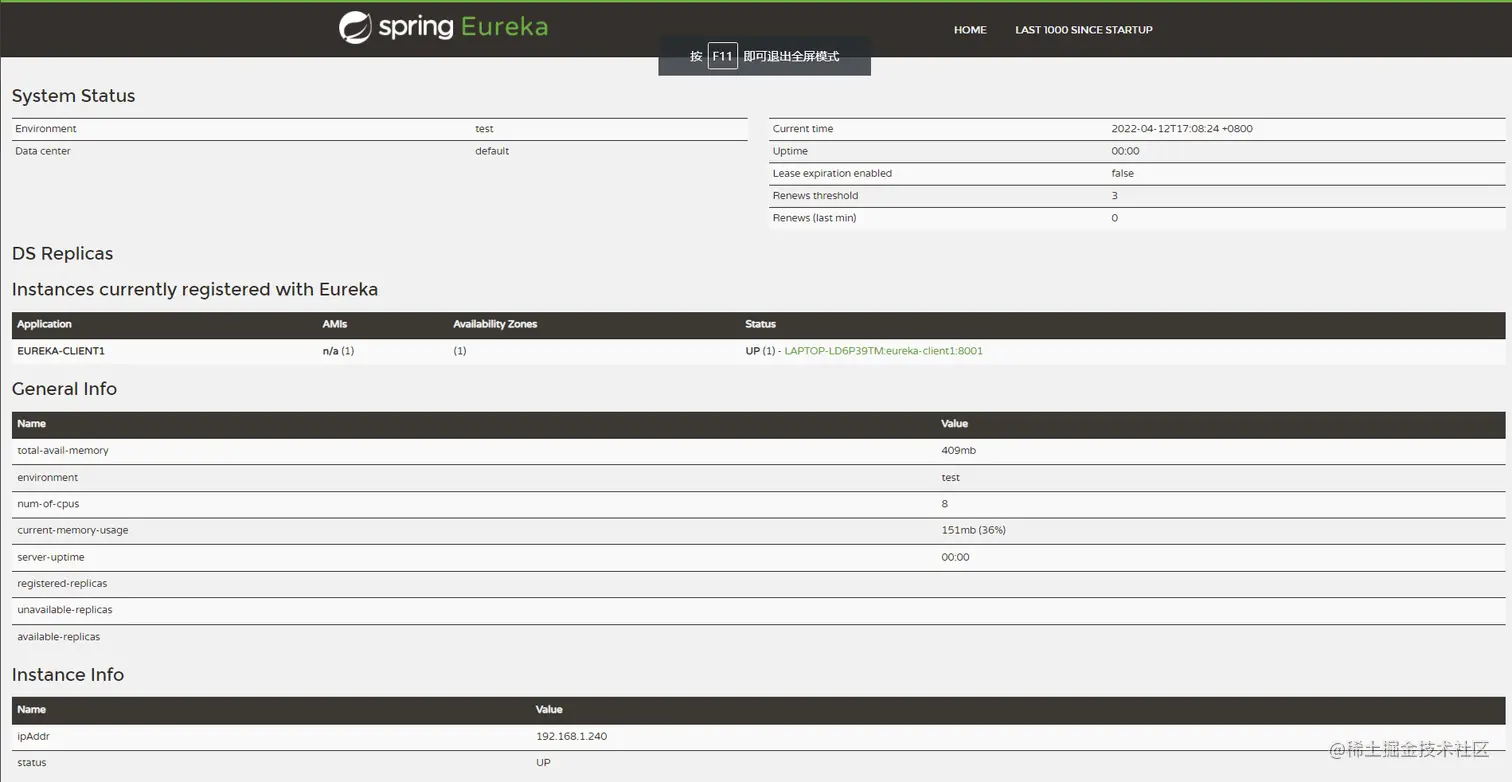Select the test value in General Info
This screenshot has height=782, width=1512.
click(951, 478)
